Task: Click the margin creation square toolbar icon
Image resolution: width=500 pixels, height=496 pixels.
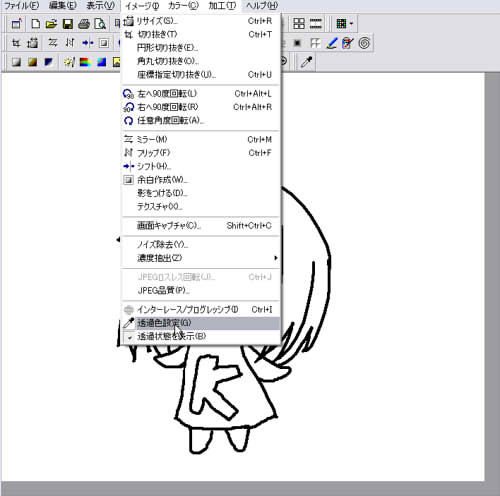Action: [x=104, y=43]
